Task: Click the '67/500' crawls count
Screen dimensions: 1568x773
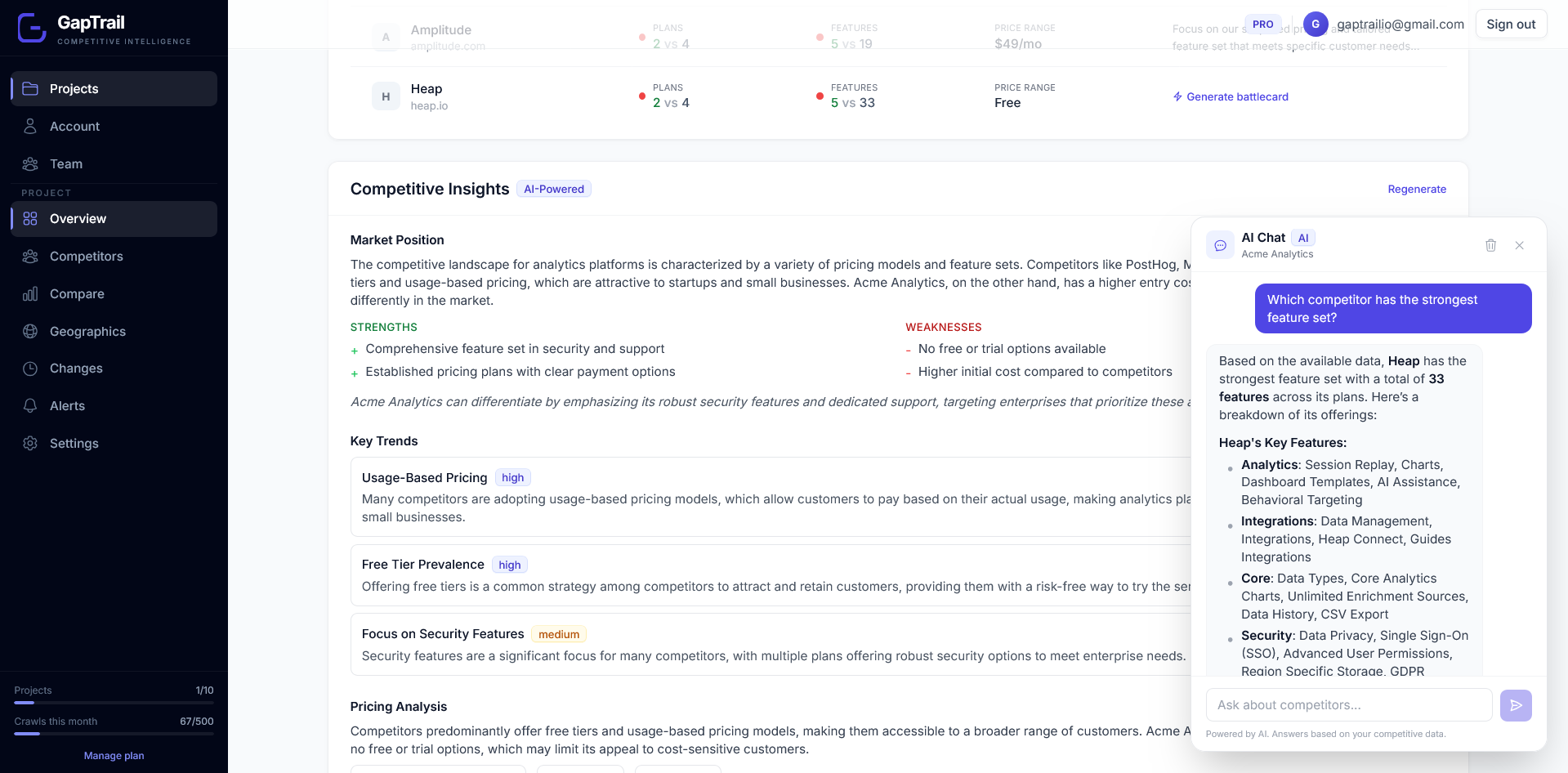Action: point(197,721)
